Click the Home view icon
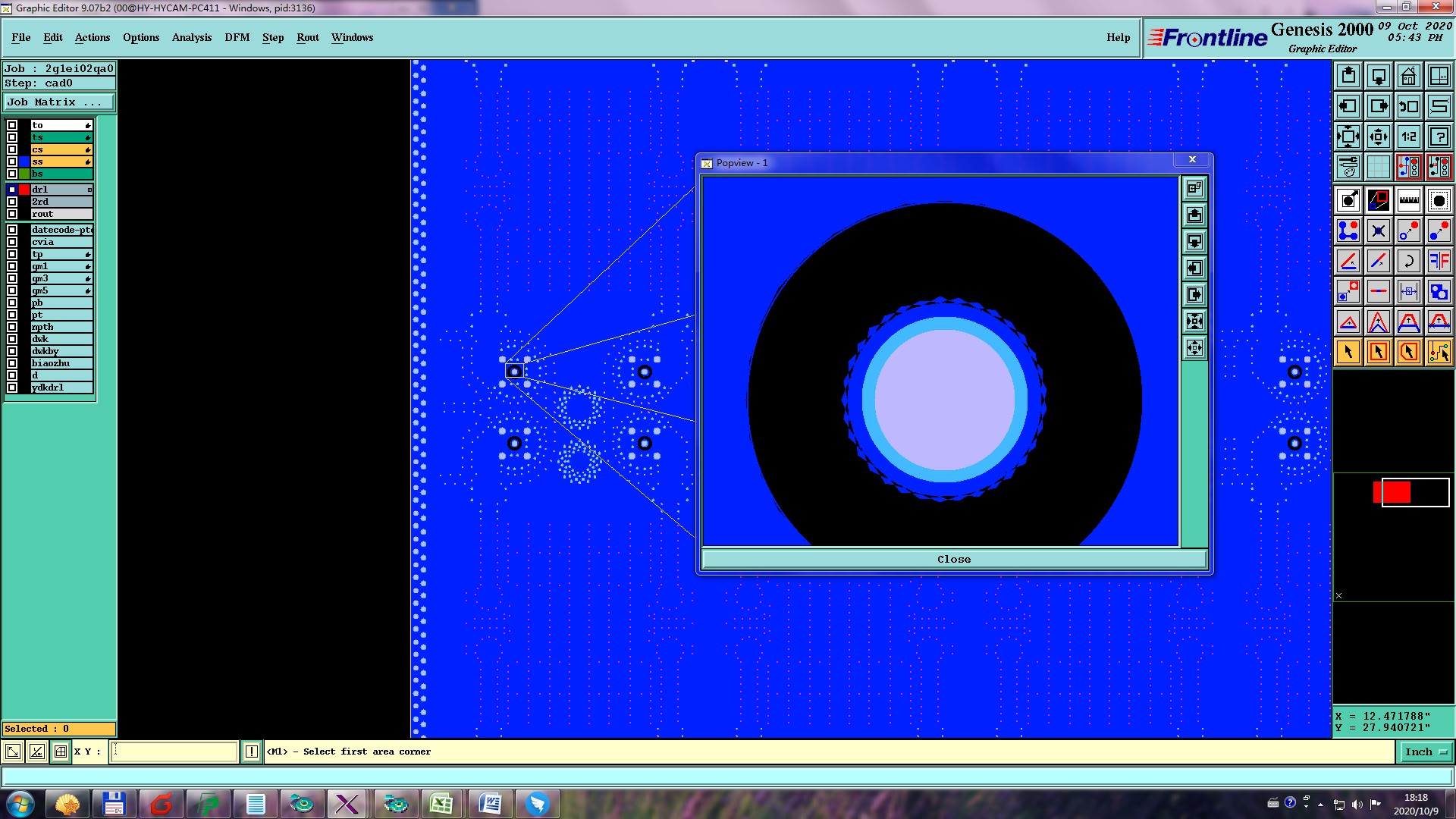Screen dimensions: 1456x819 point(1408,76)
